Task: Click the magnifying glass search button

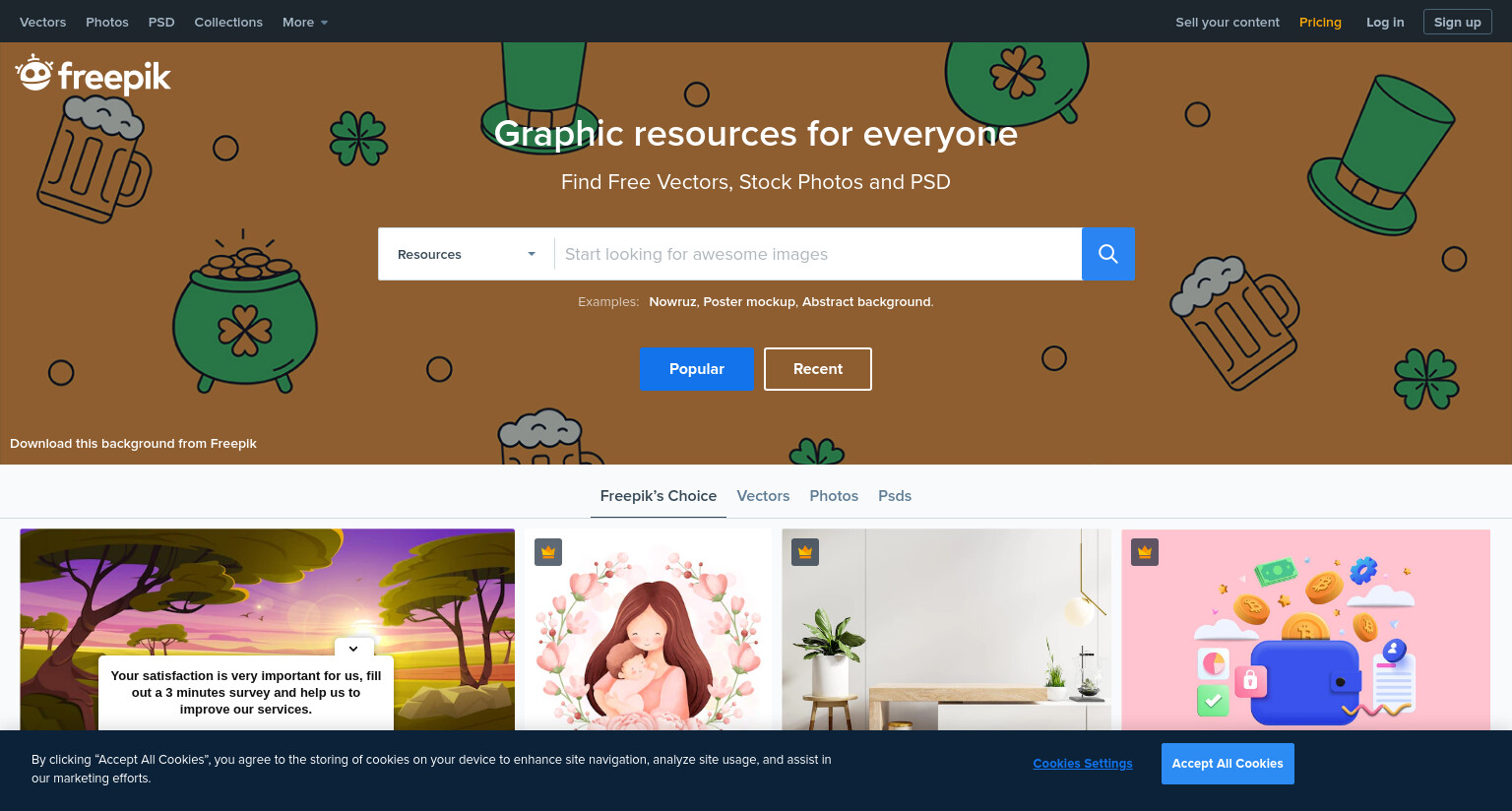Action: [1108, 254]
